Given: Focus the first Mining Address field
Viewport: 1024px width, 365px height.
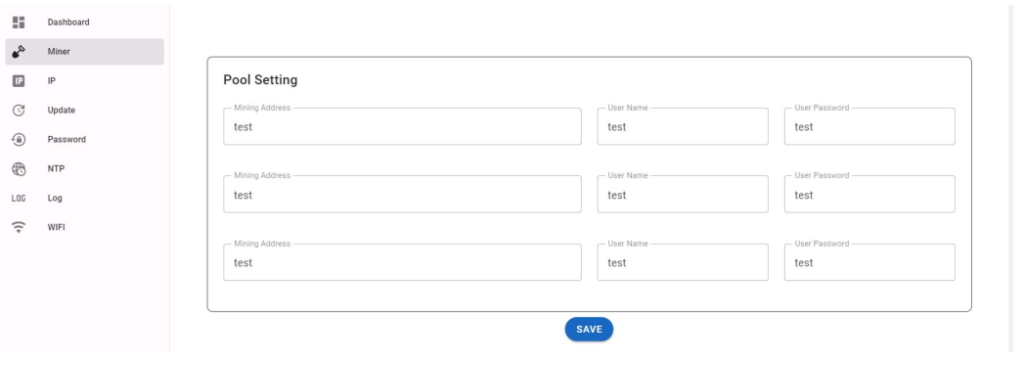Looking at the screenshot, I should [402, 127].
